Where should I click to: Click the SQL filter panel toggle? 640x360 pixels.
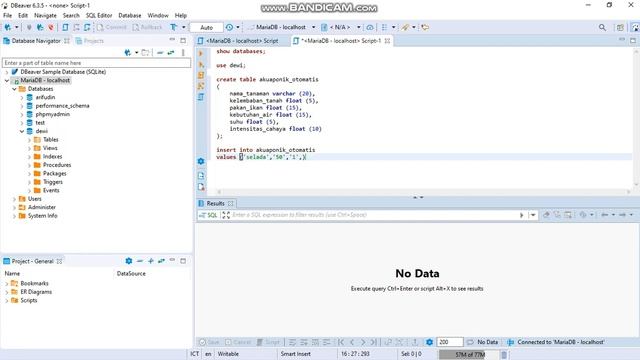[x=209, y=215]
